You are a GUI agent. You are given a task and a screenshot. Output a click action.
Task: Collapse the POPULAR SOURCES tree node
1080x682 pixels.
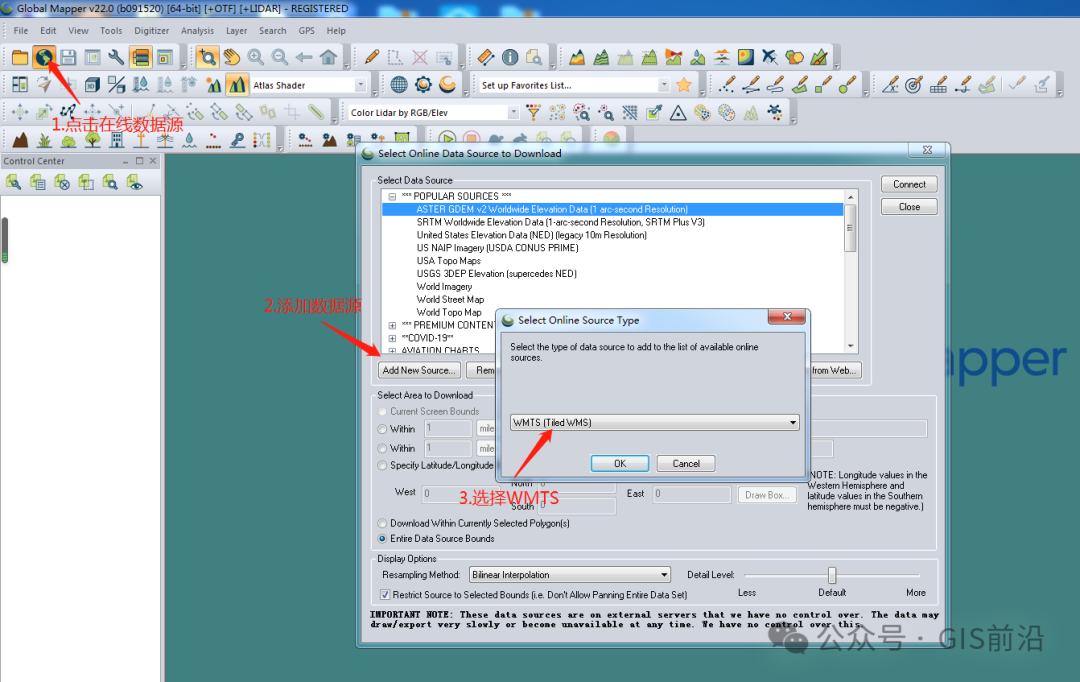point(392,196)
